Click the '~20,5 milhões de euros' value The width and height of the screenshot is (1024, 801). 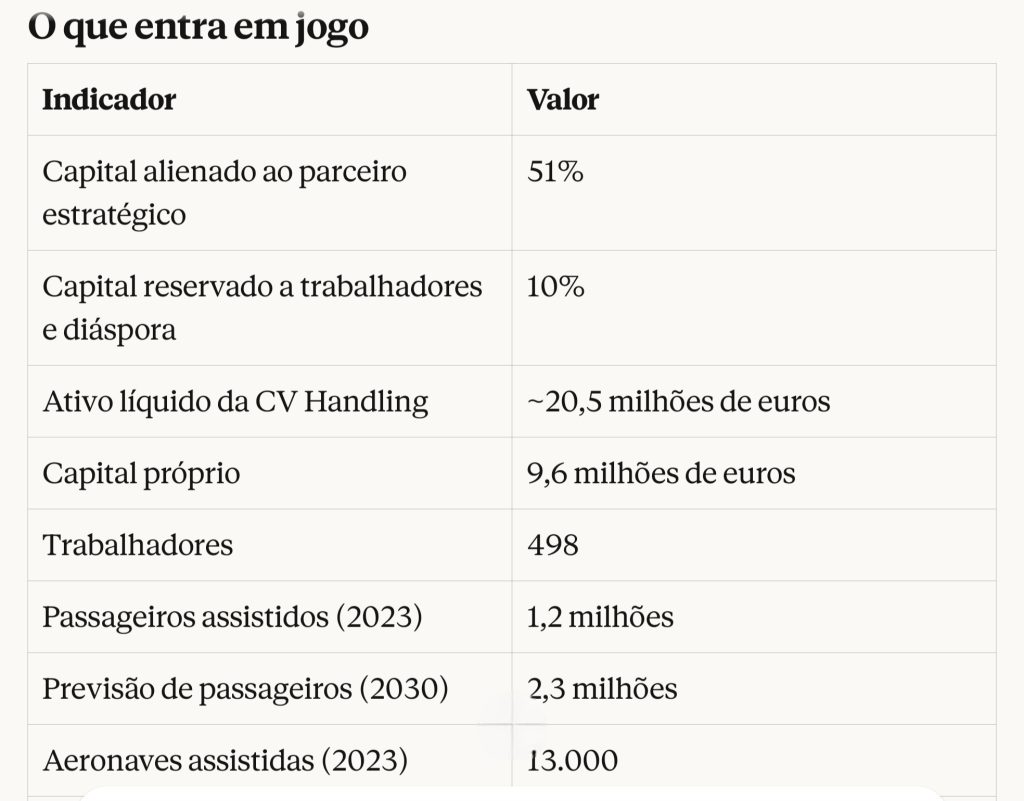tap(678, 402)
